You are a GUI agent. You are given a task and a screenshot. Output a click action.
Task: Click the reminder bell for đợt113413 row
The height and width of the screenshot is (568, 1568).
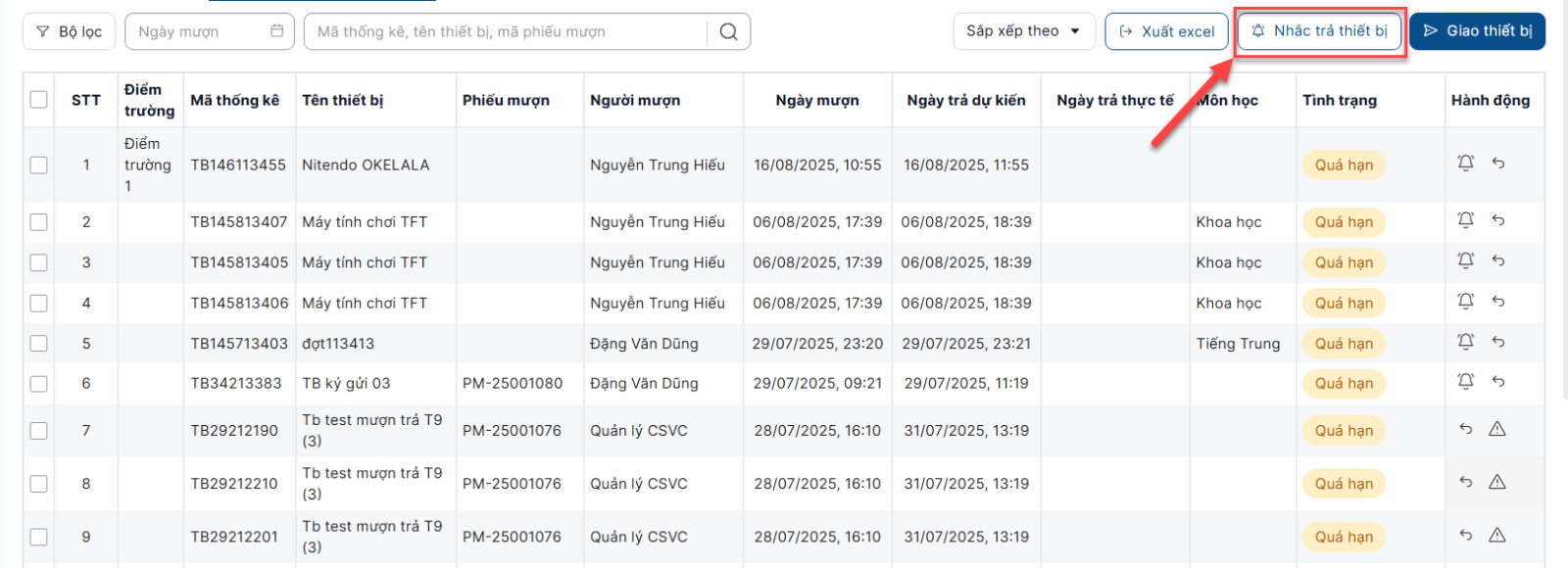point(1465,342)
